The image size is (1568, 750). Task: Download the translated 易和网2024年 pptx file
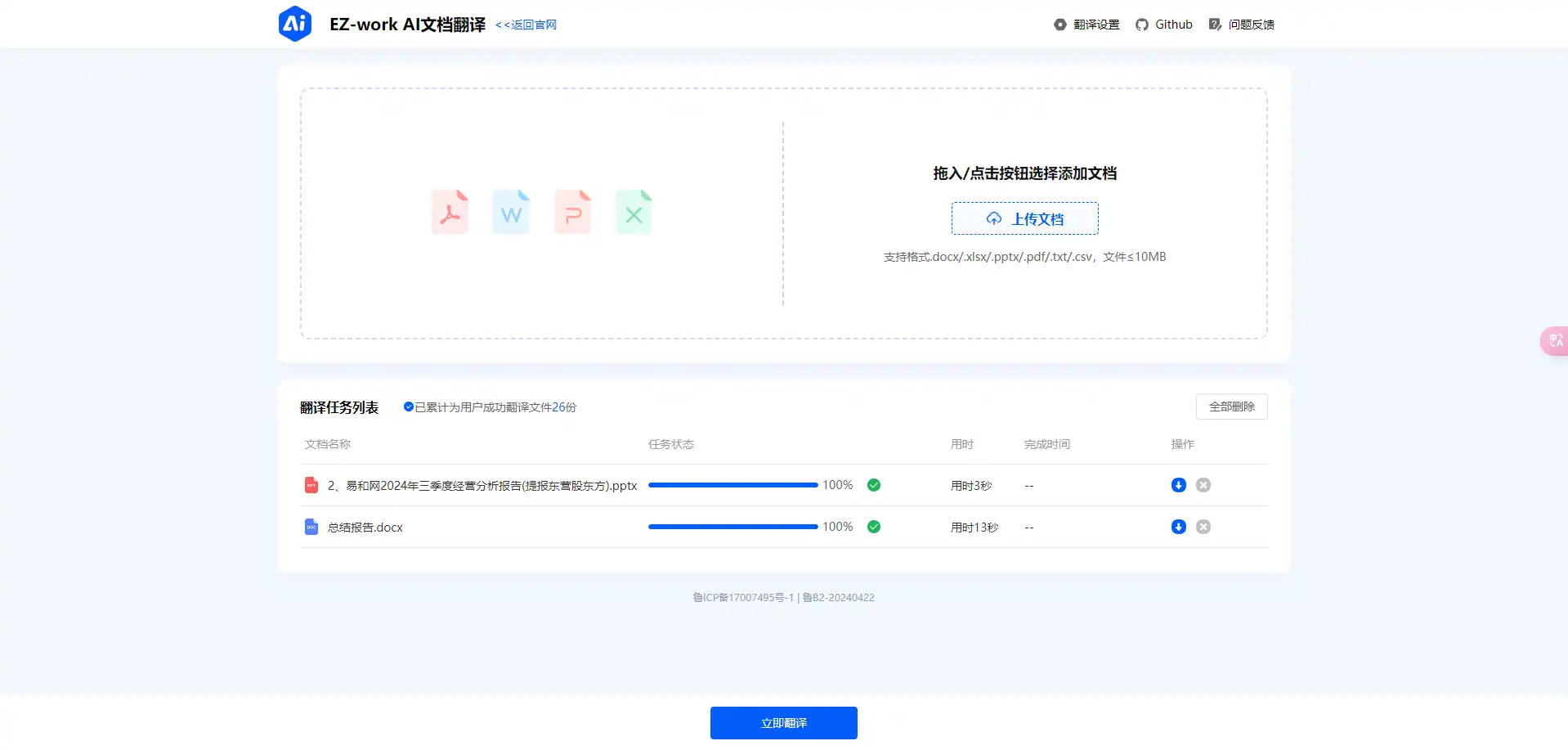(1178, 485)
